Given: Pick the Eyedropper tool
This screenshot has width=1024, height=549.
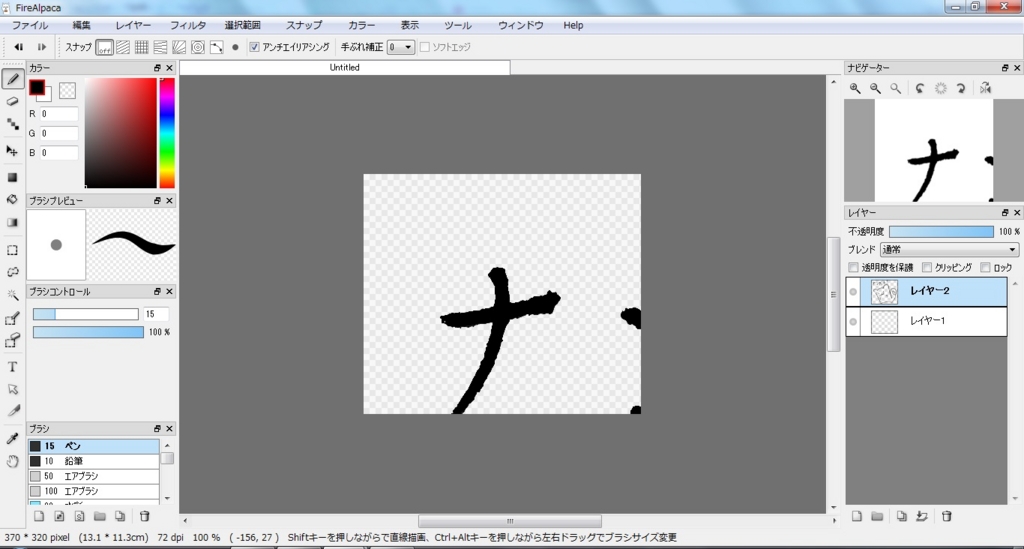Looking at the screenshot, I should pyautogui.click(x=12, y=439).
